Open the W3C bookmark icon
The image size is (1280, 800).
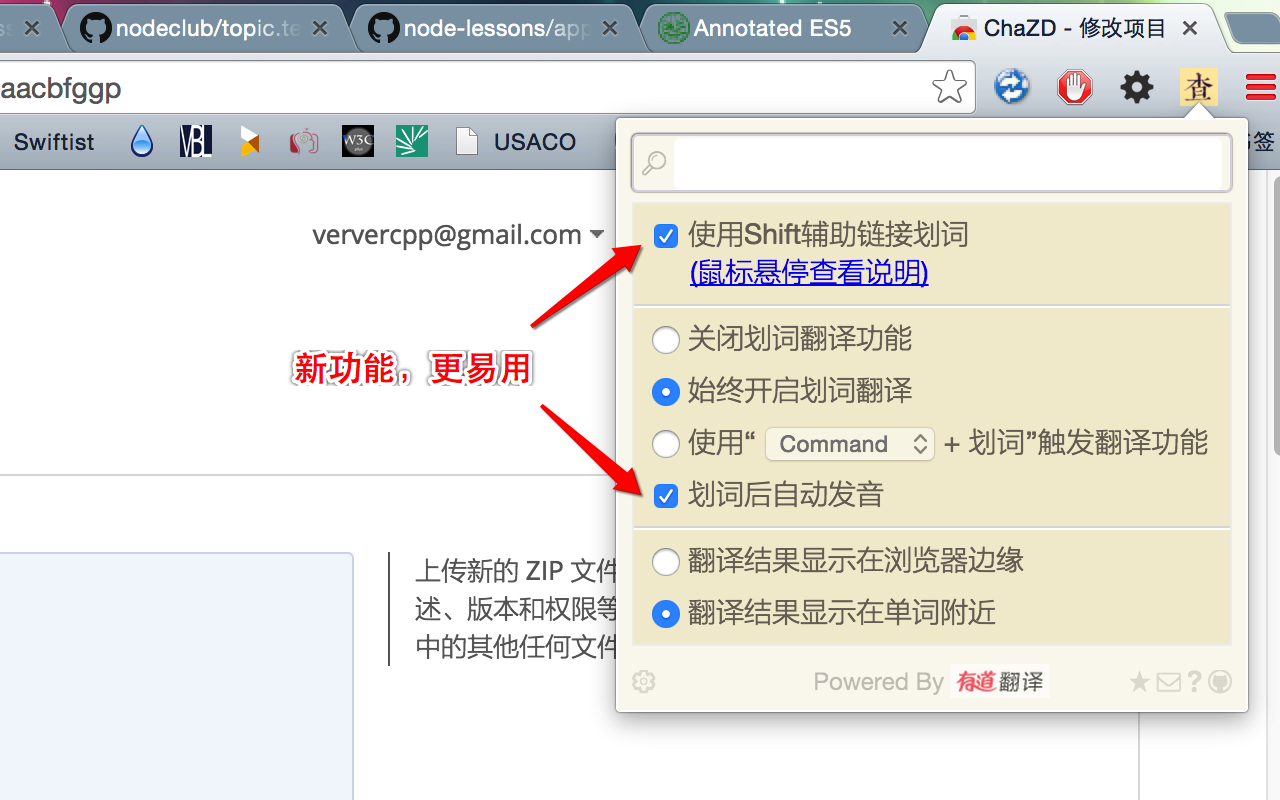pyautogui.click(x=357, y=142)
